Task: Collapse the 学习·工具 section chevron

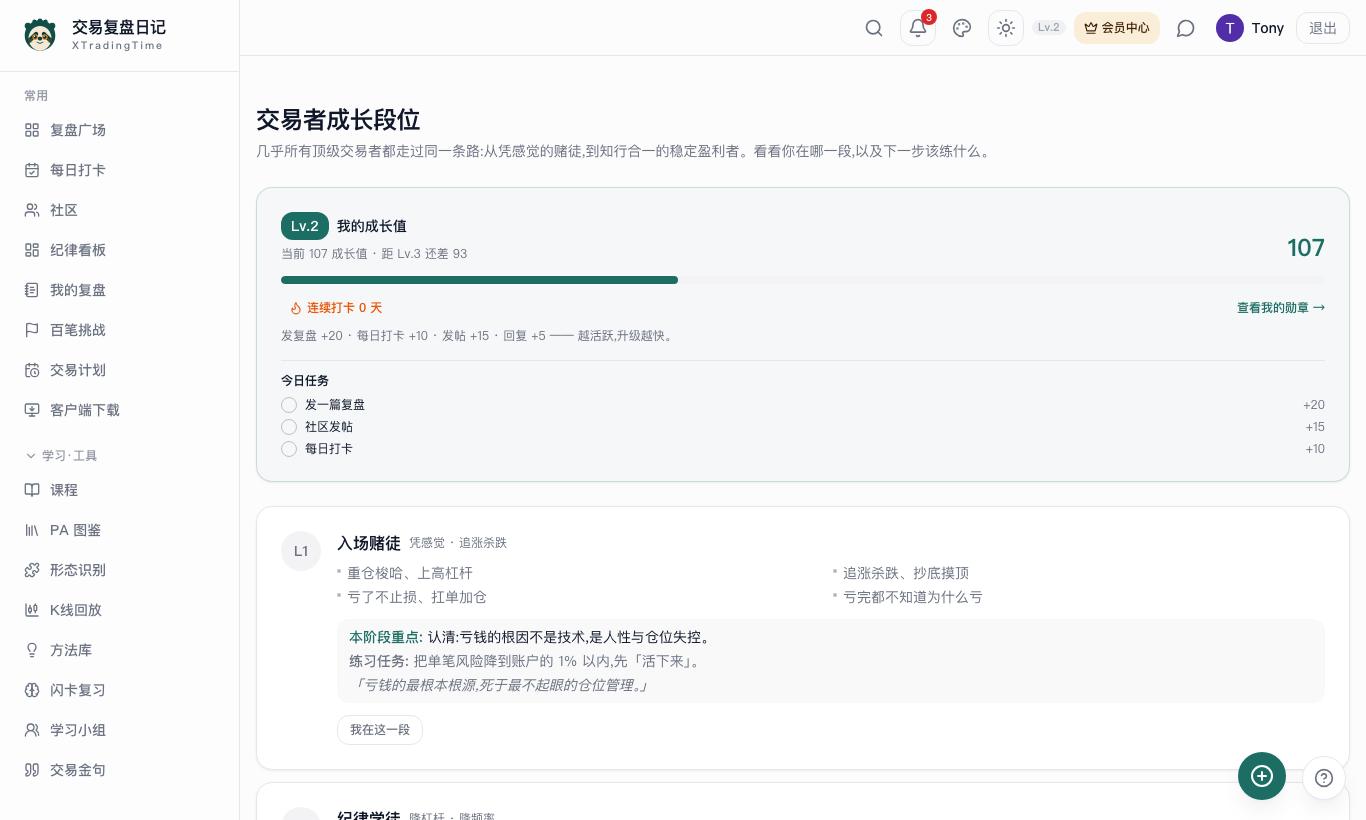Action: pyautogui.click(x=30, y=456)
